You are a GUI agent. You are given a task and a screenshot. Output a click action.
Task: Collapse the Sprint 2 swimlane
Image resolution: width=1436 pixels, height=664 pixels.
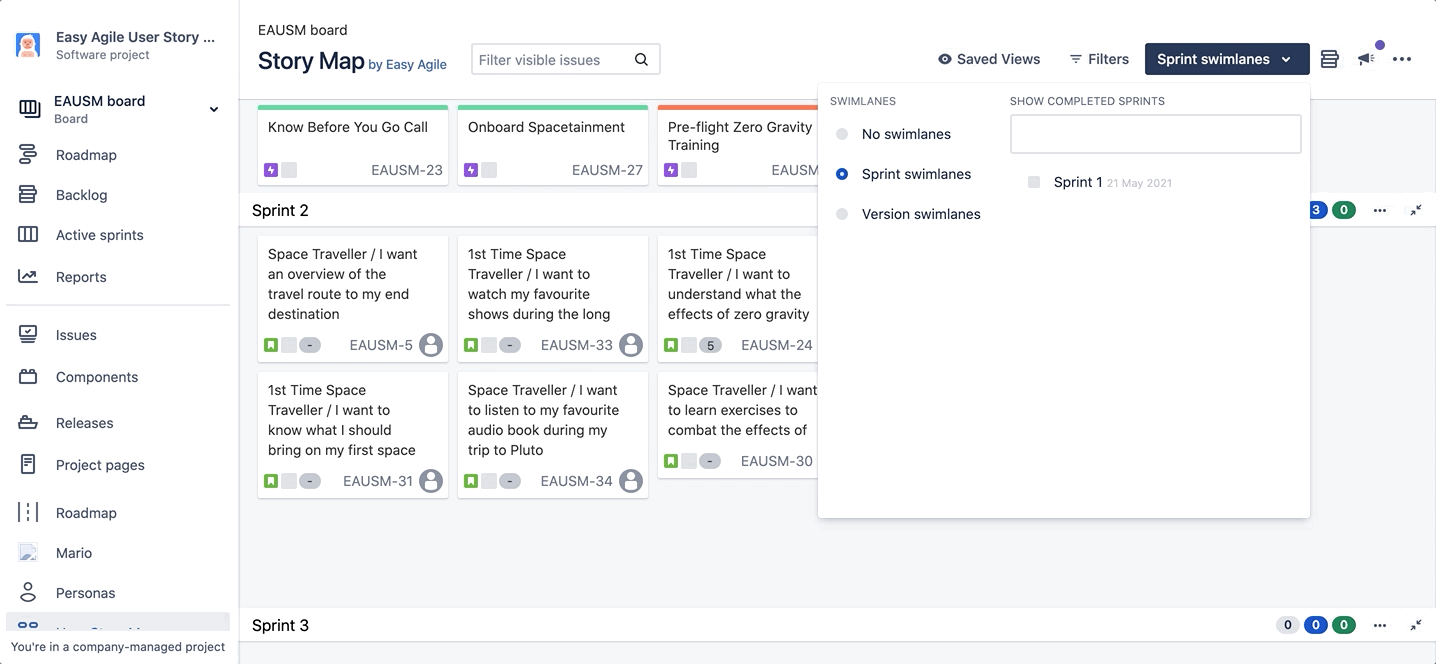[x=1416, y=210]
